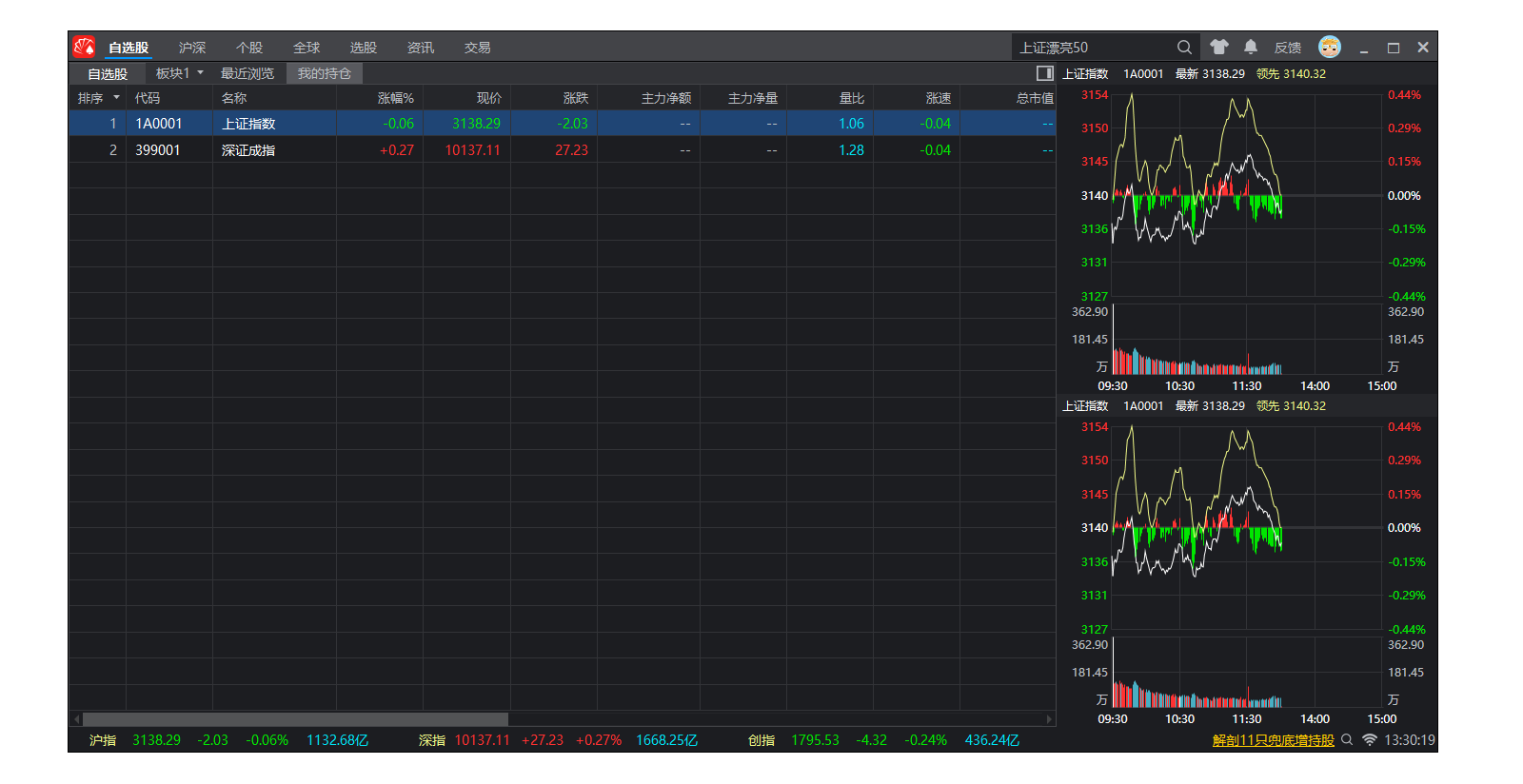Click the red app logo icon
The width and height of the screenshot is (1523, 784).
[x=84, y=47]
